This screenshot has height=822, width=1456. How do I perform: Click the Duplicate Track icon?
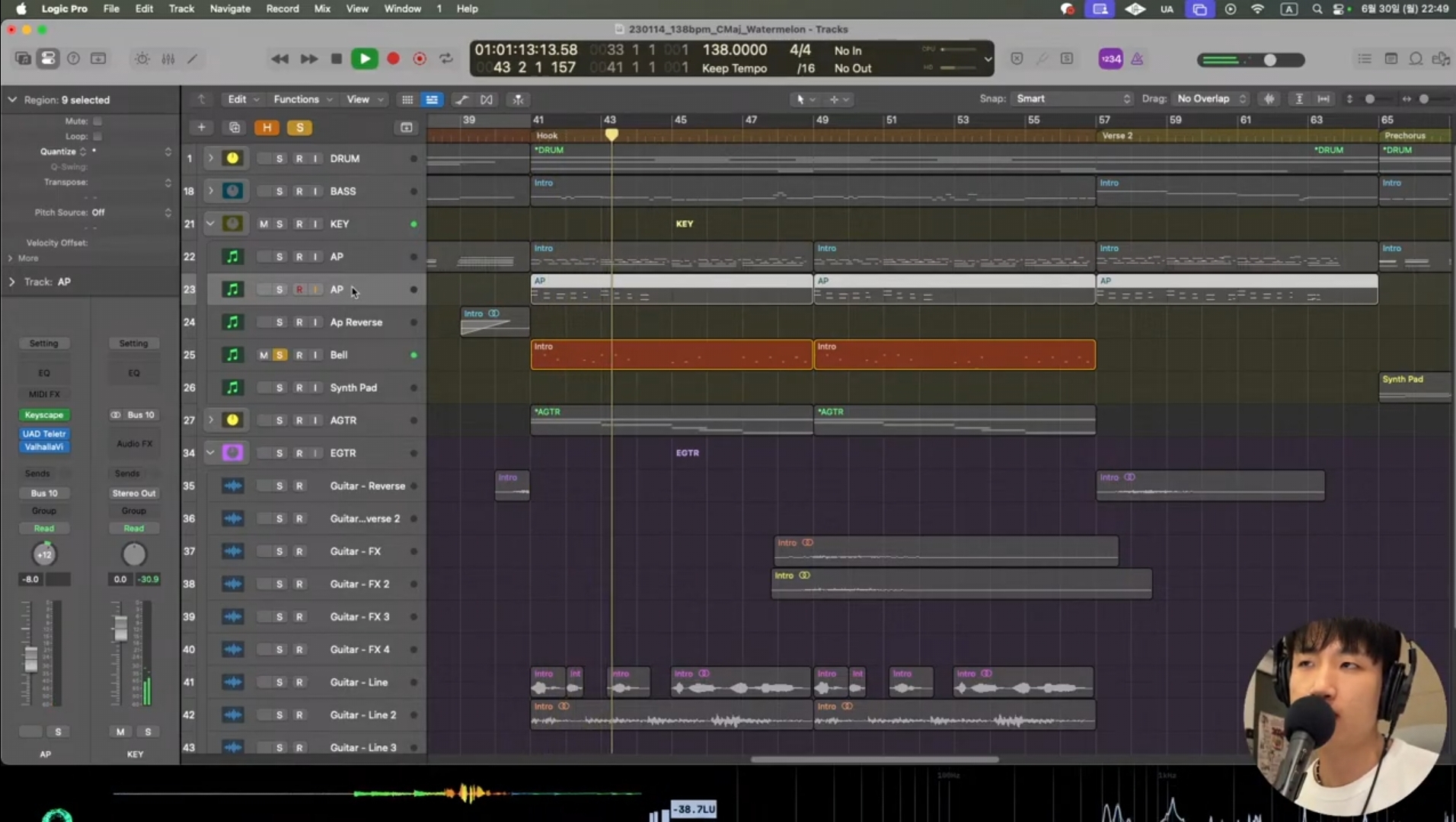pyautogui.click(x=235, y=127)
